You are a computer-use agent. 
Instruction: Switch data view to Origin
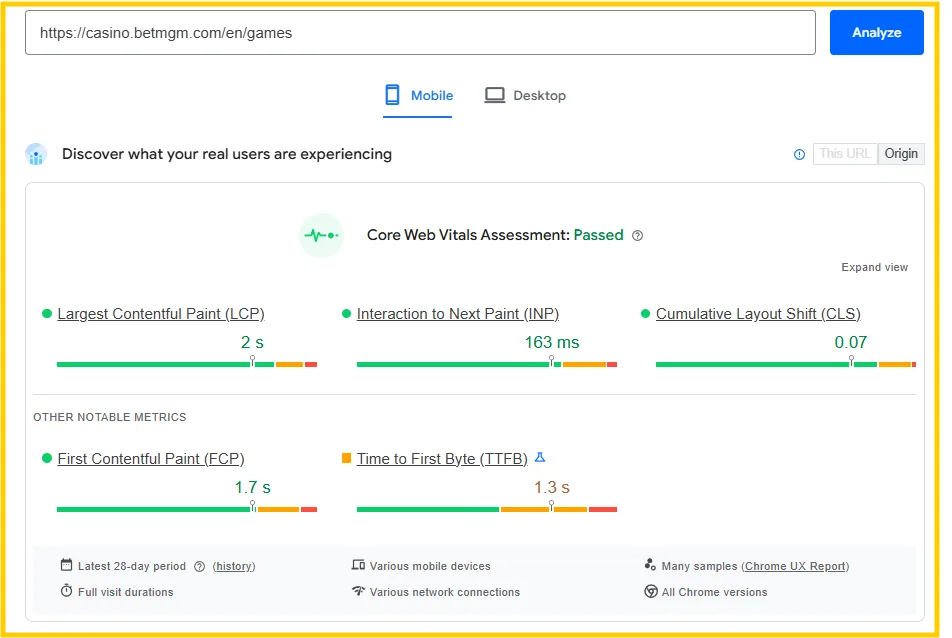point(901,154)
